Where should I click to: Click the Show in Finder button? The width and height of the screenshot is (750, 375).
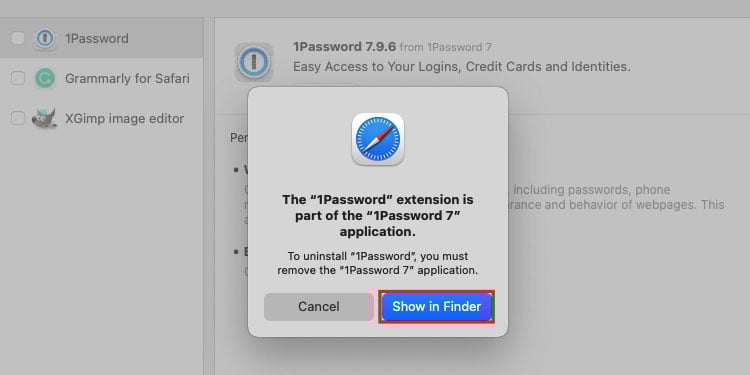point(436,307)
